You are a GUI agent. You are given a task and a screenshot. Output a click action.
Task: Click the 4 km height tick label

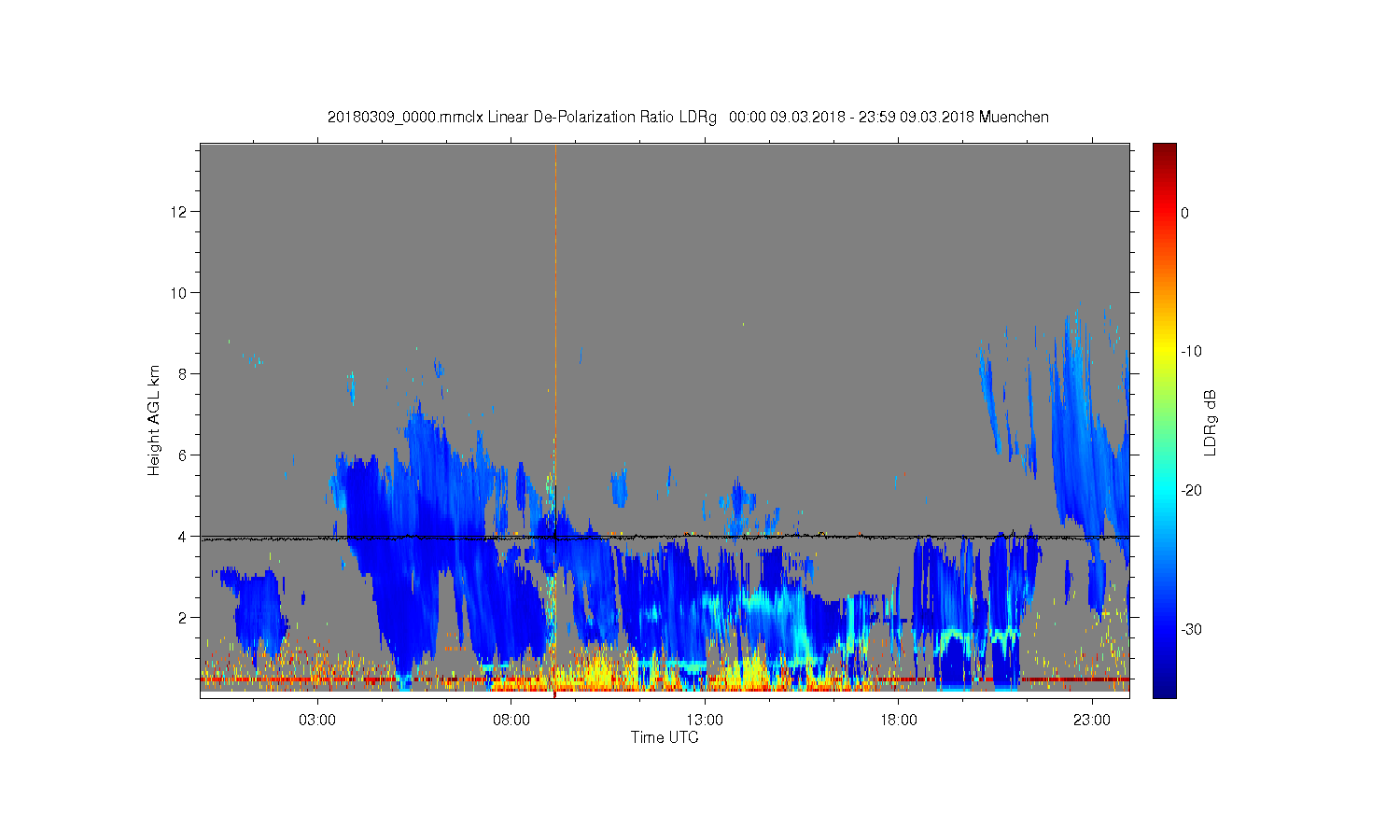point(182,537)
